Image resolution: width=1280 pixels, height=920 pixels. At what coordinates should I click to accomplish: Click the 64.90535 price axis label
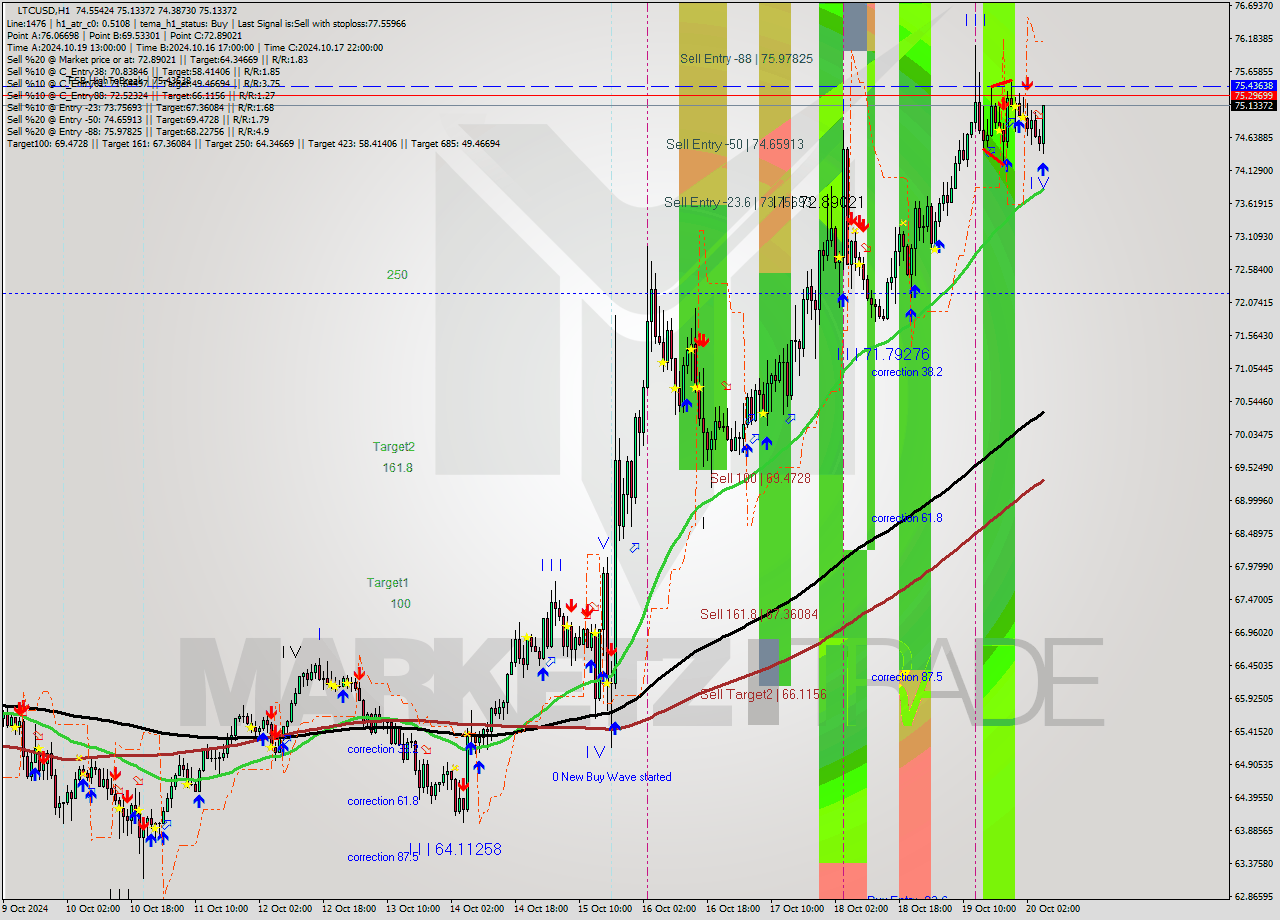(1253, 764)
